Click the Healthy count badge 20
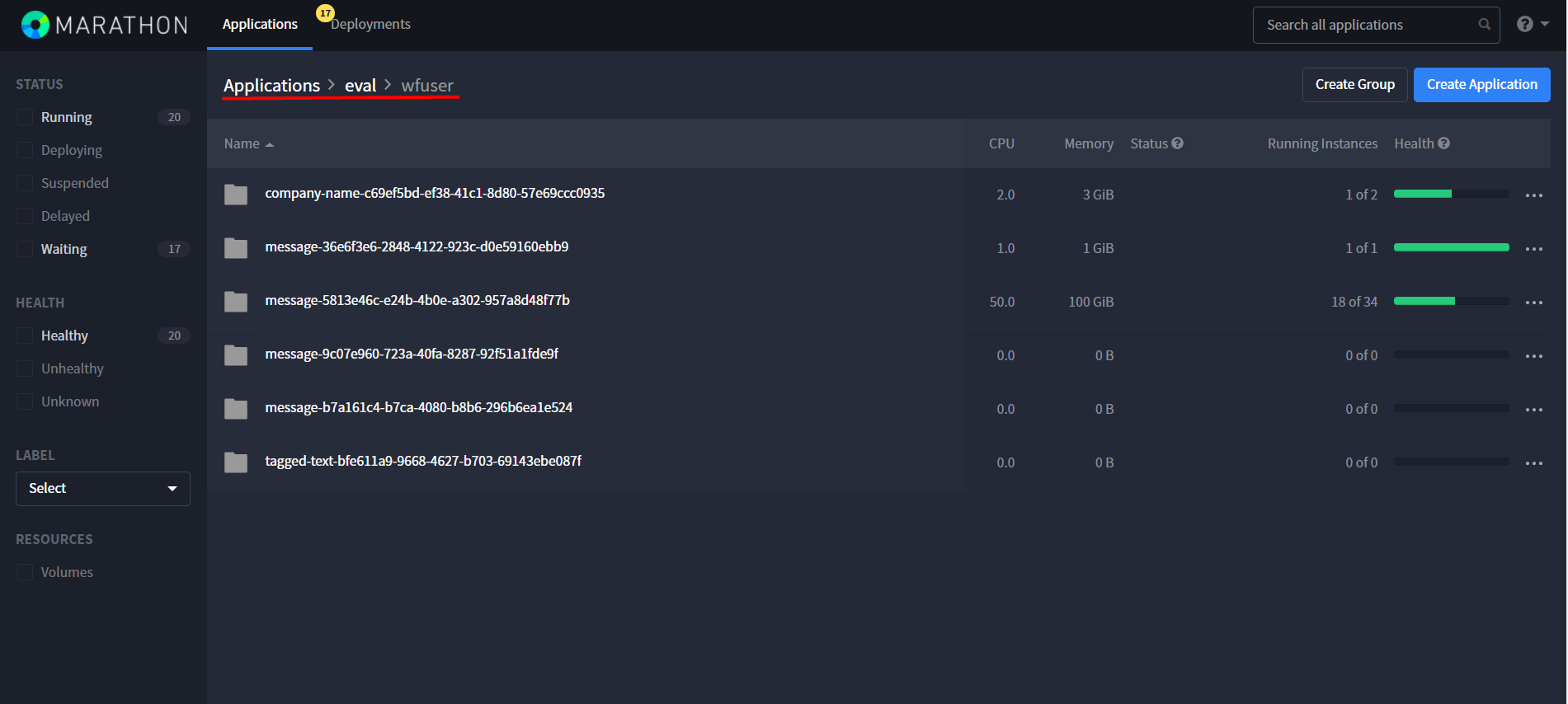Viewport: 1568px width, 704px height. pos(174,336)
